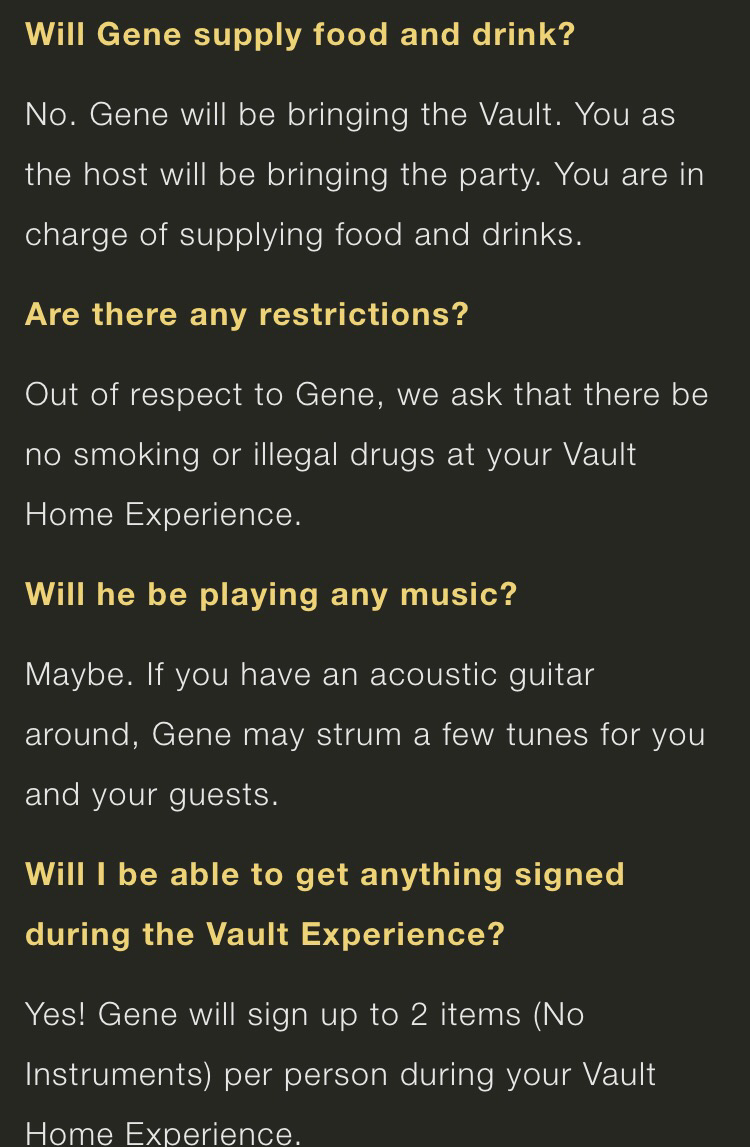750x1147 pixels.
Task: Click 'Home Experience.' in the restrictions answer
Action: 163,514
